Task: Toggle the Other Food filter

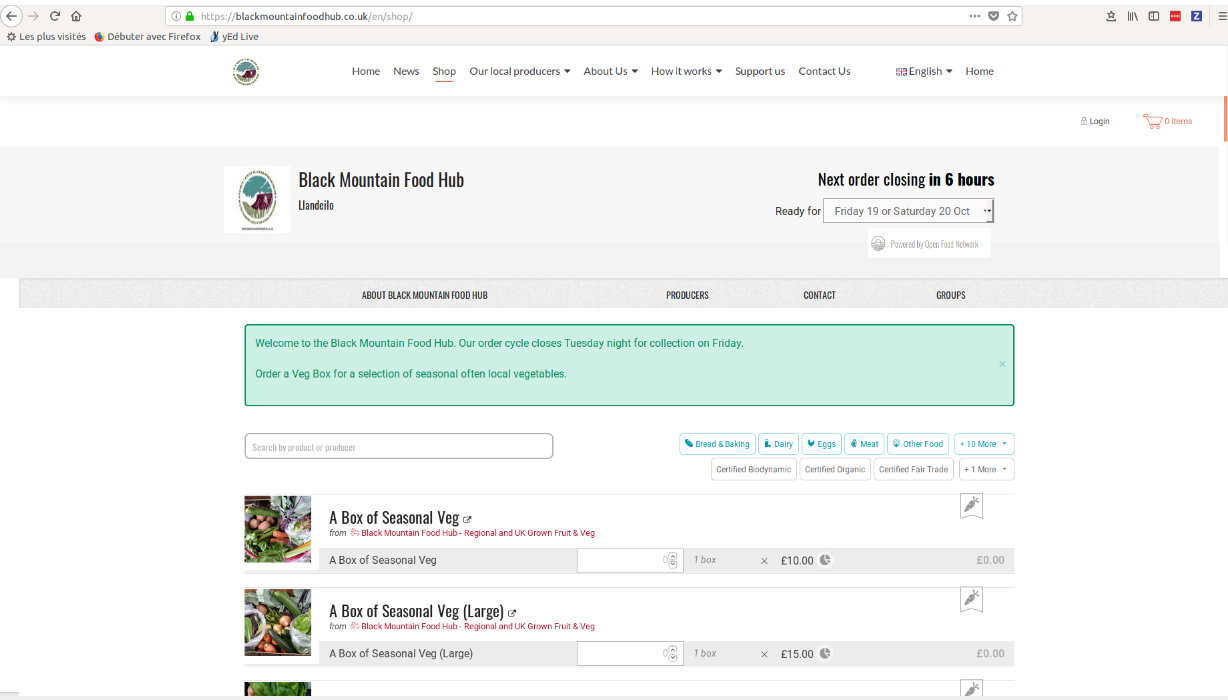Action: [918, 444]
